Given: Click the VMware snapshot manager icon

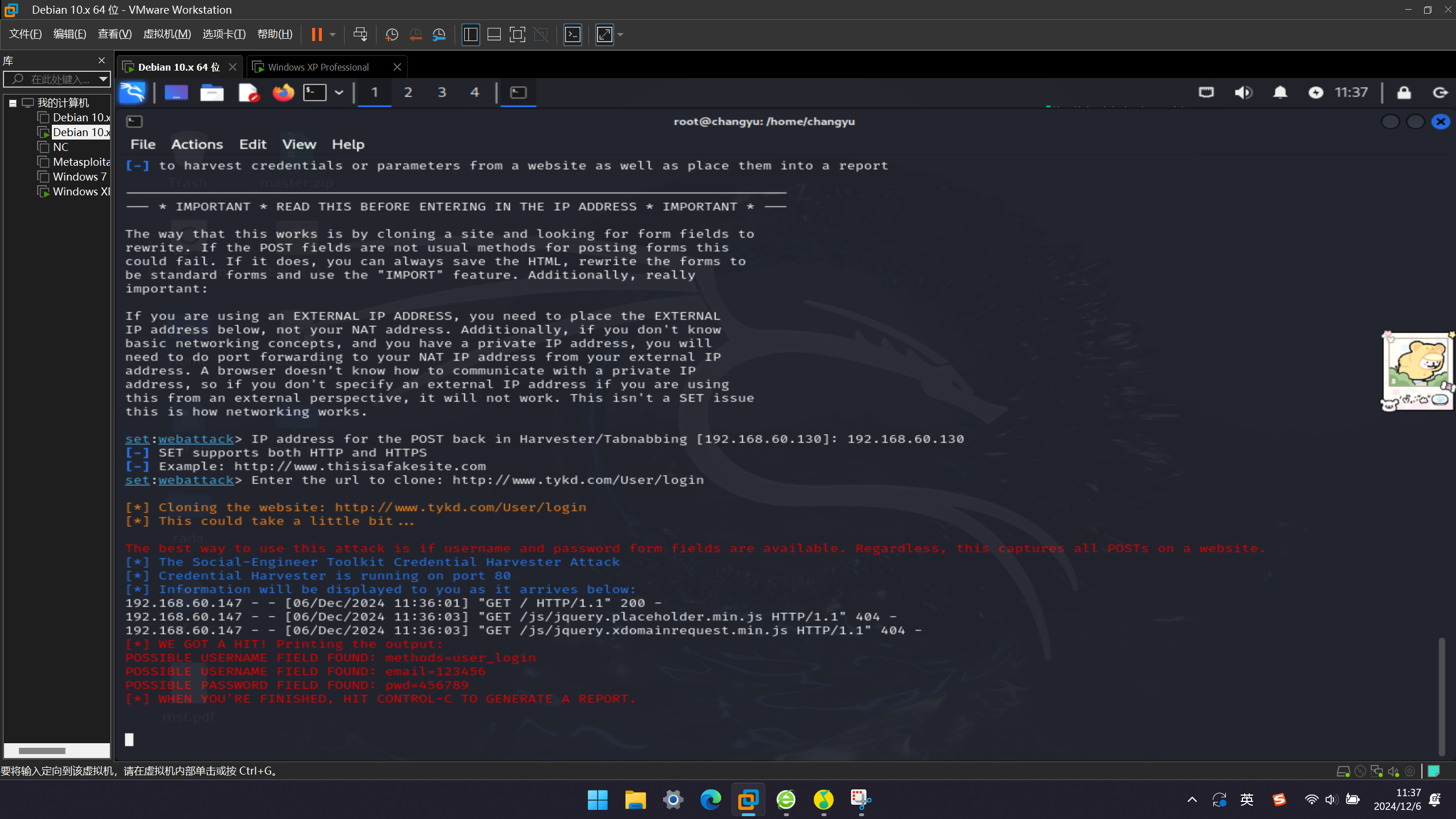Looking at the screenshot, I should pyautogui.click(x=439, y=35).
